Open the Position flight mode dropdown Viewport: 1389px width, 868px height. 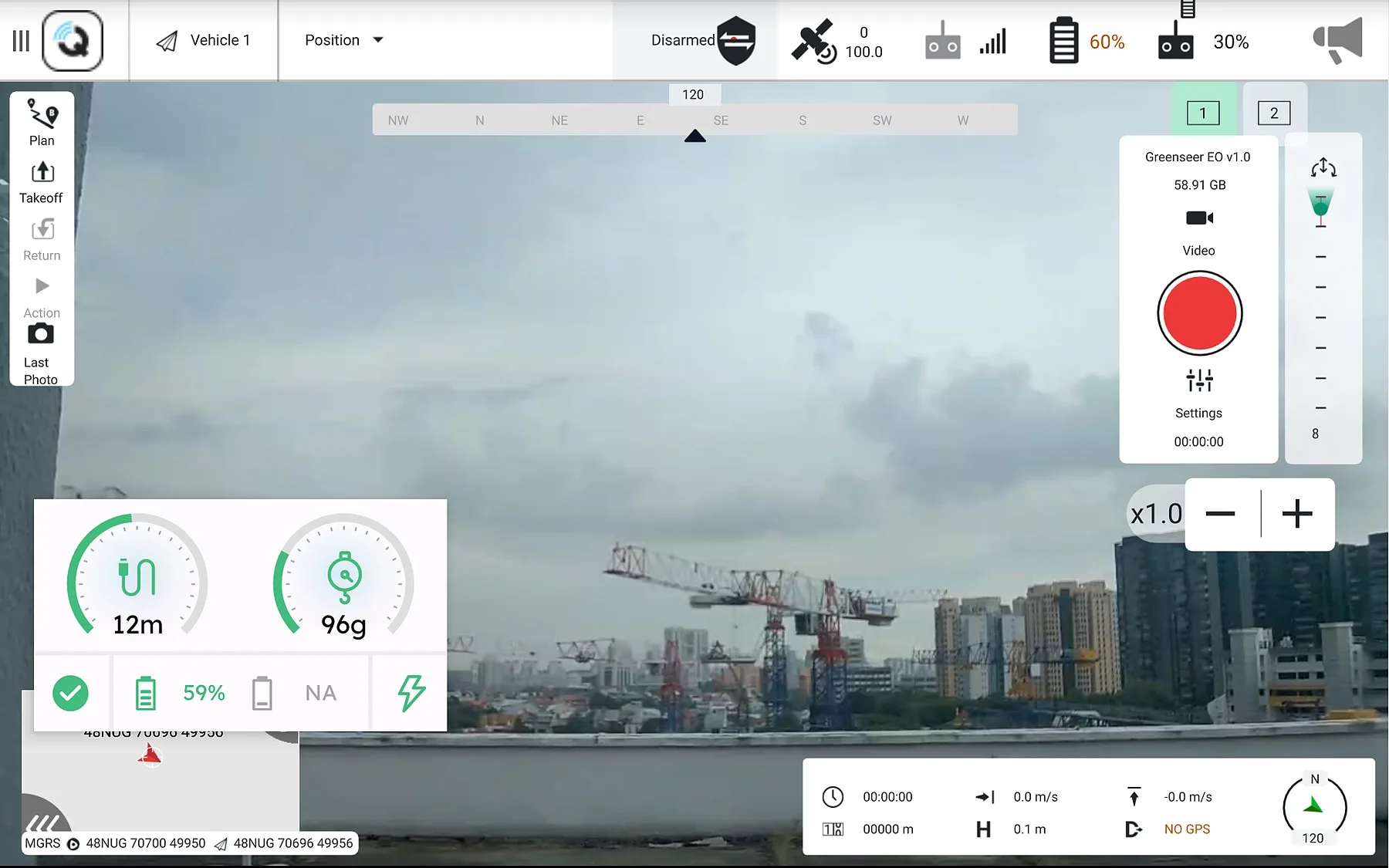coord(344,40)
